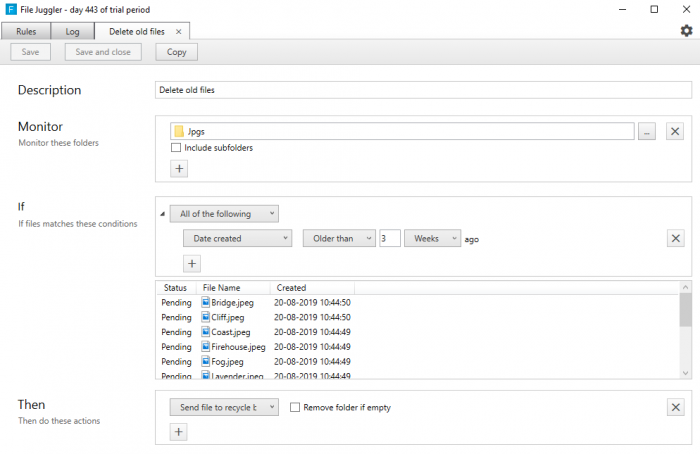The image size is (700, 454).
Task: Open the Date created dropdown
Action: point(238,238)
